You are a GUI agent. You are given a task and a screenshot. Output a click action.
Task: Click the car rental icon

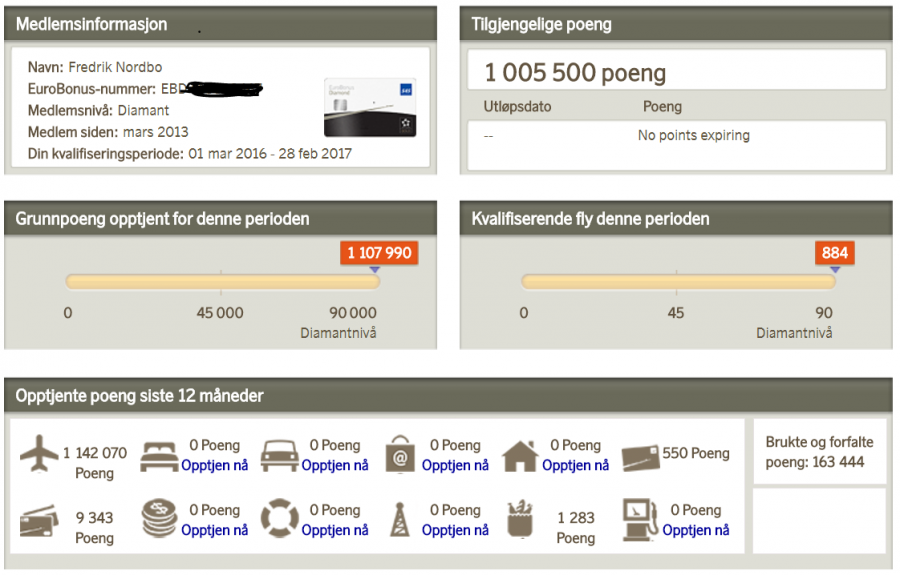(279, 455)
